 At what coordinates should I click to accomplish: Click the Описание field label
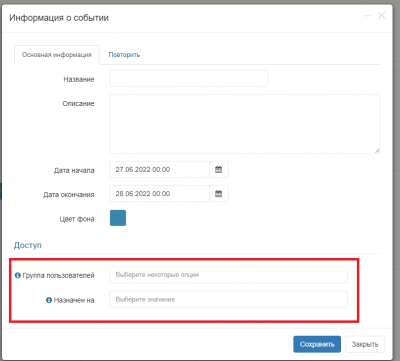[78, 104]
